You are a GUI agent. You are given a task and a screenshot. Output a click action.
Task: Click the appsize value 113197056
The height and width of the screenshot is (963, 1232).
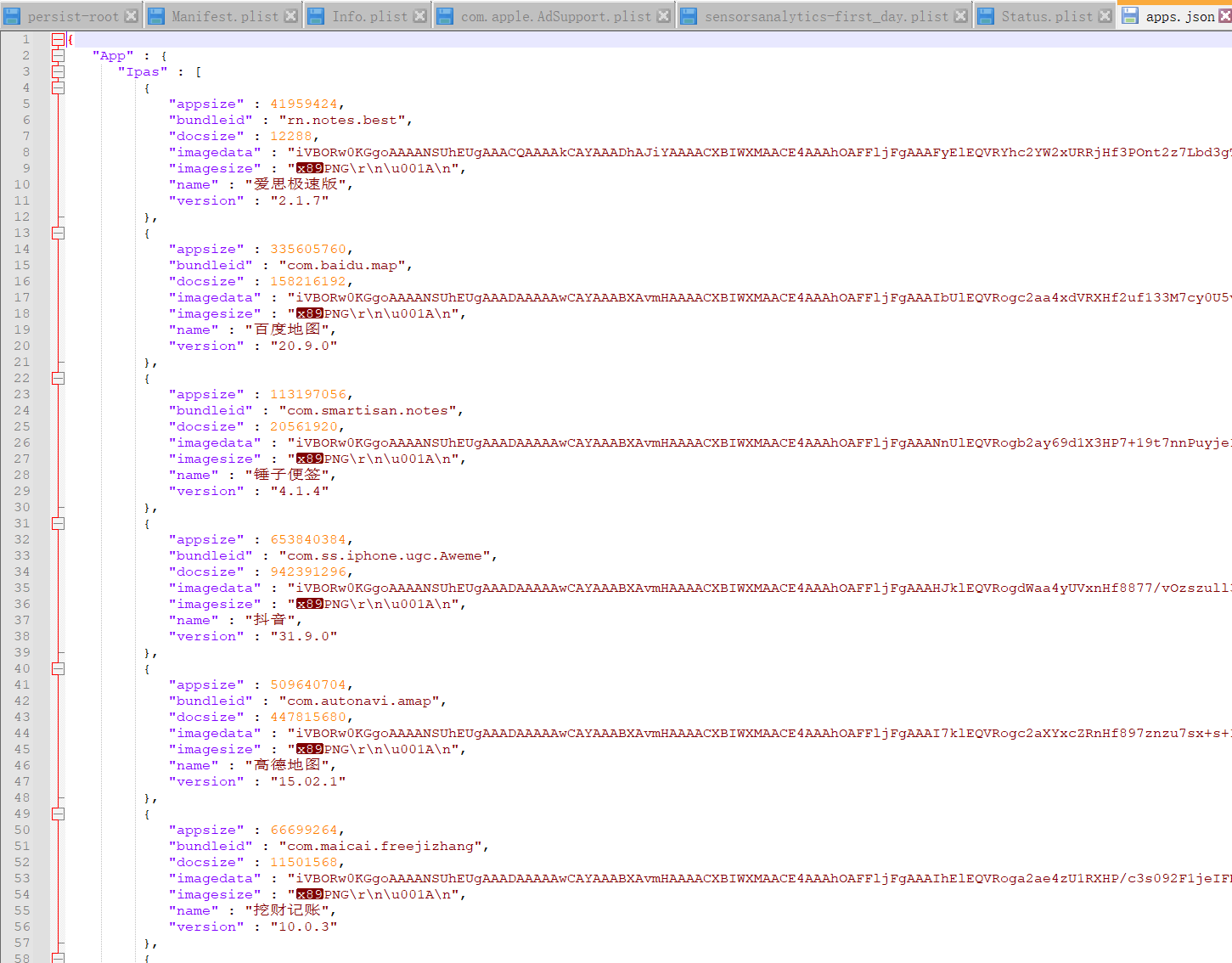pos(308,394)
